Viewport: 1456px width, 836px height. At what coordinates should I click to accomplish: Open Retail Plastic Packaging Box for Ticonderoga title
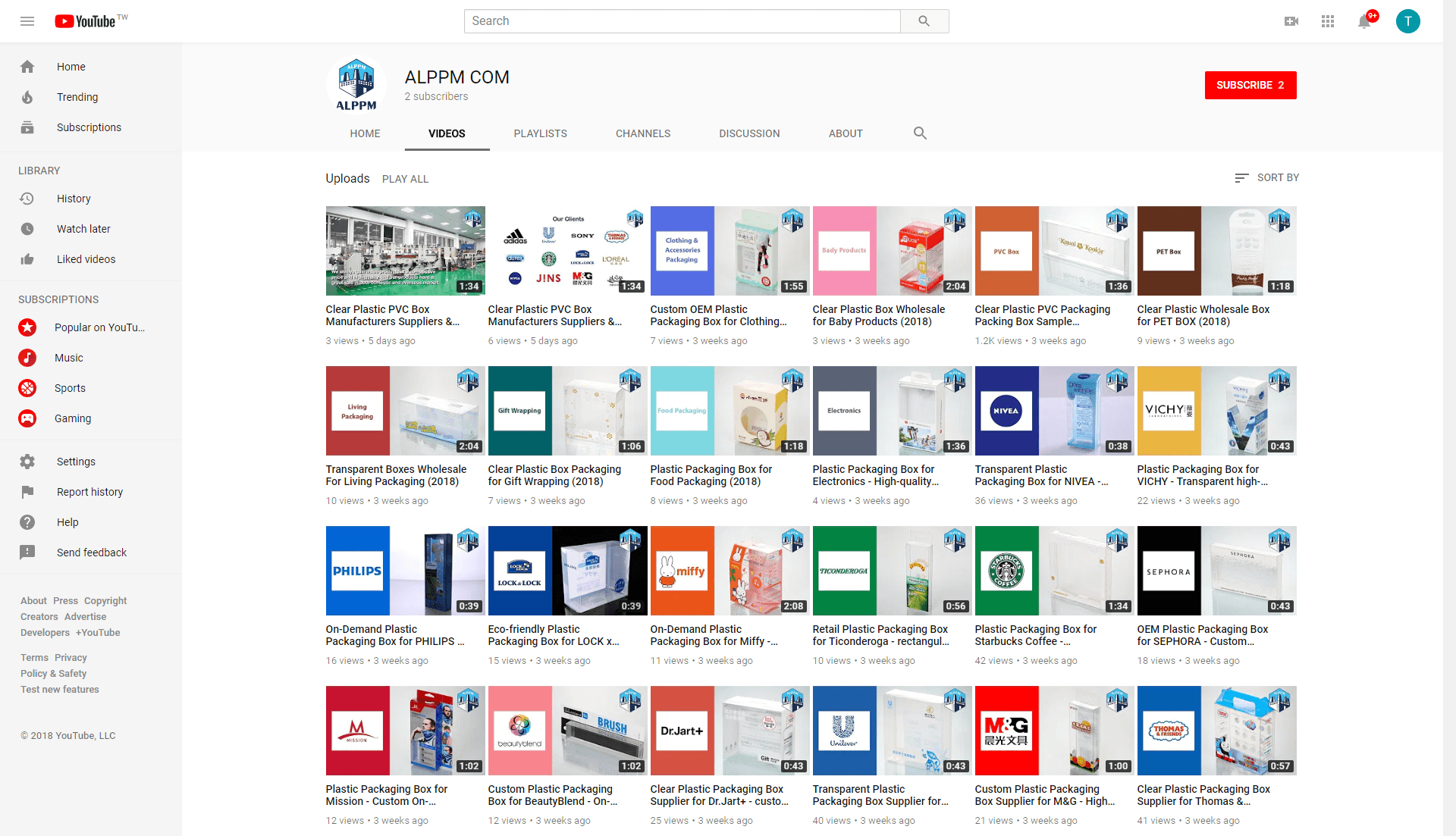880,635
